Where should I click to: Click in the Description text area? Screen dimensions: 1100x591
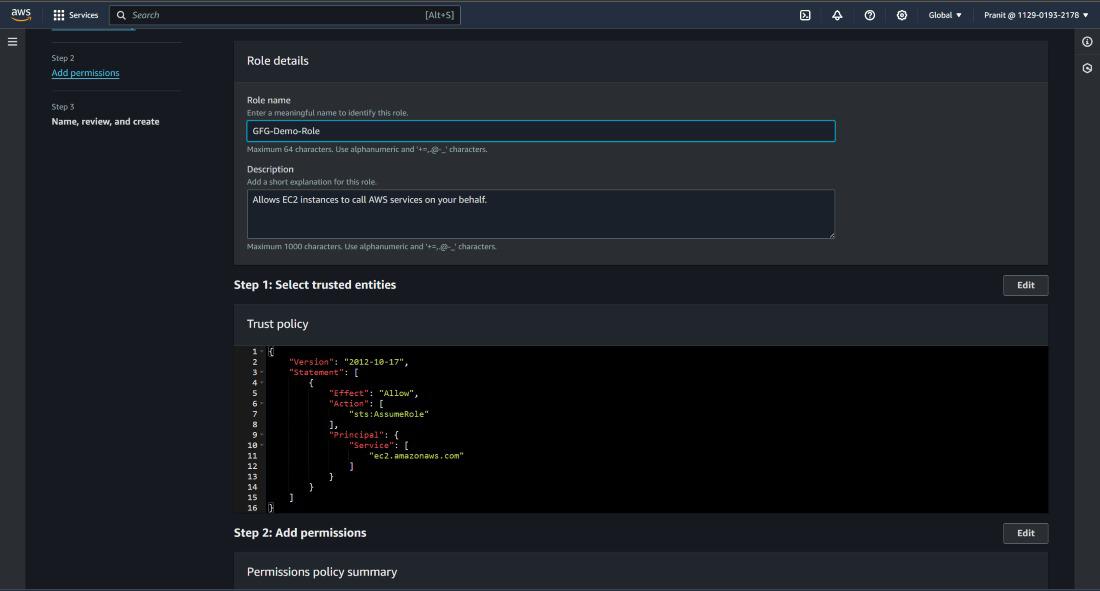(541, 214)
